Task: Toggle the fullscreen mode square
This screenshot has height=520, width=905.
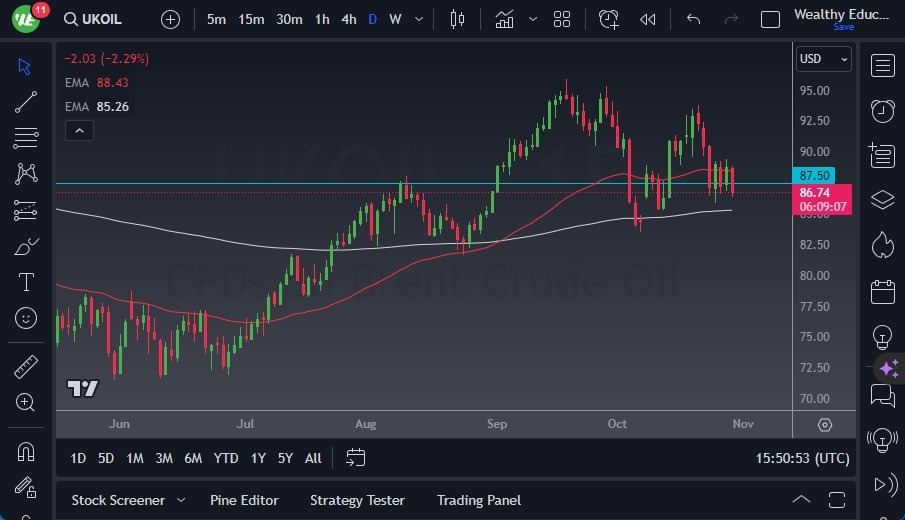Action: pyautogui.click(x=770, y=19)
